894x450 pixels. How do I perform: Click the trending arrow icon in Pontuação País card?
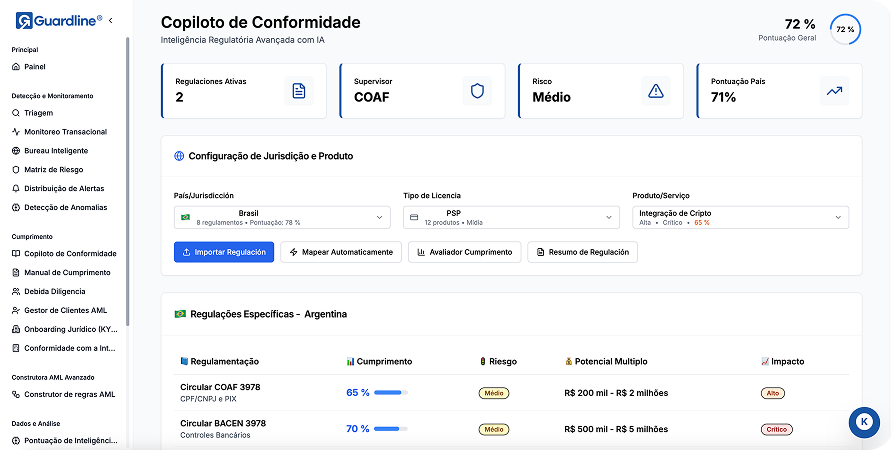pyautogui.click(x=834, y=91)
